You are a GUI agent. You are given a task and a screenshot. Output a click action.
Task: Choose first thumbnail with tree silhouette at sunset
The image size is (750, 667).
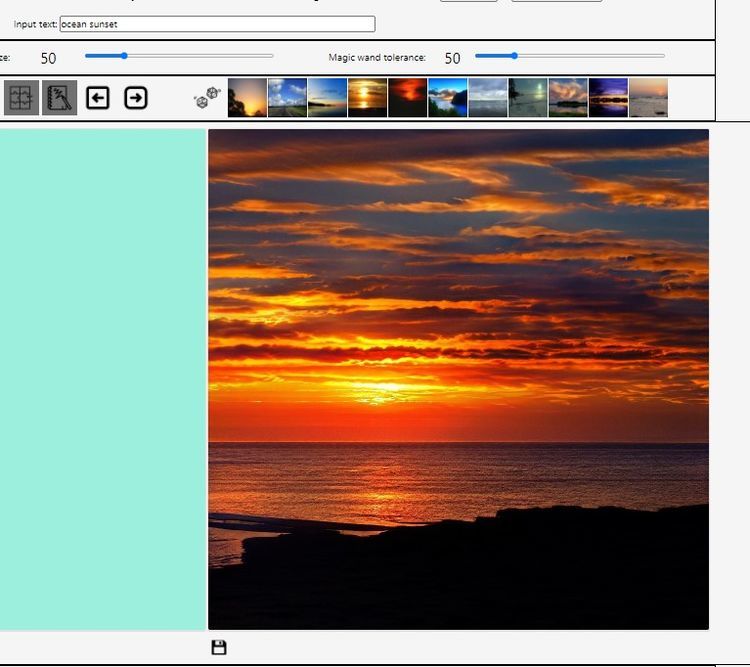pos(247,98)
